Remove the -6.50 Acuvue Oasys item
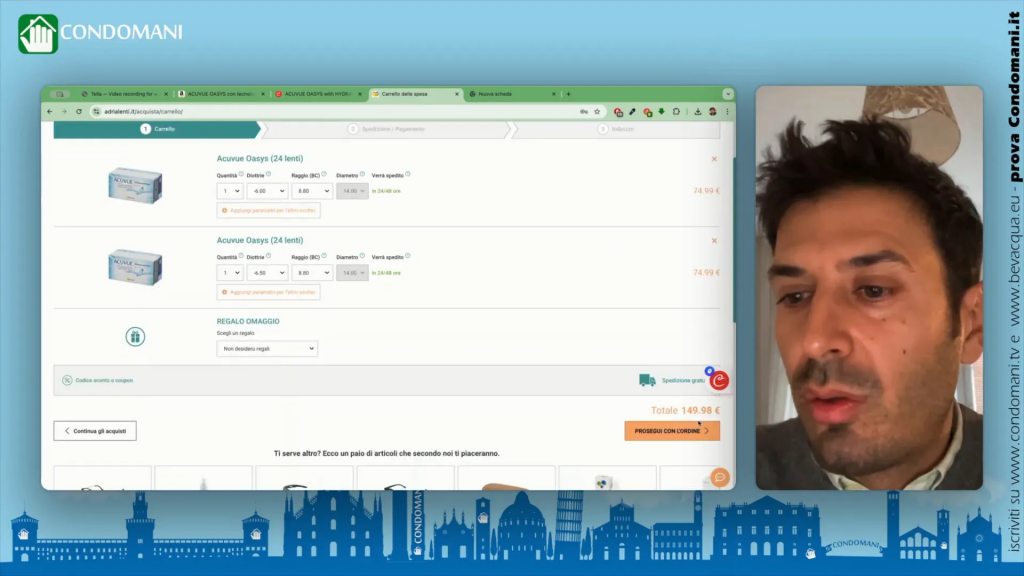 (x=714, y=241)
